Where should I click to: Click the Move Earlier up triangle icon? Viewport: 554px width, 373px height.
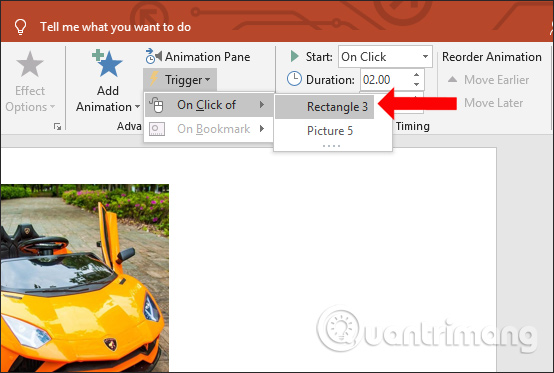[452, 79]
